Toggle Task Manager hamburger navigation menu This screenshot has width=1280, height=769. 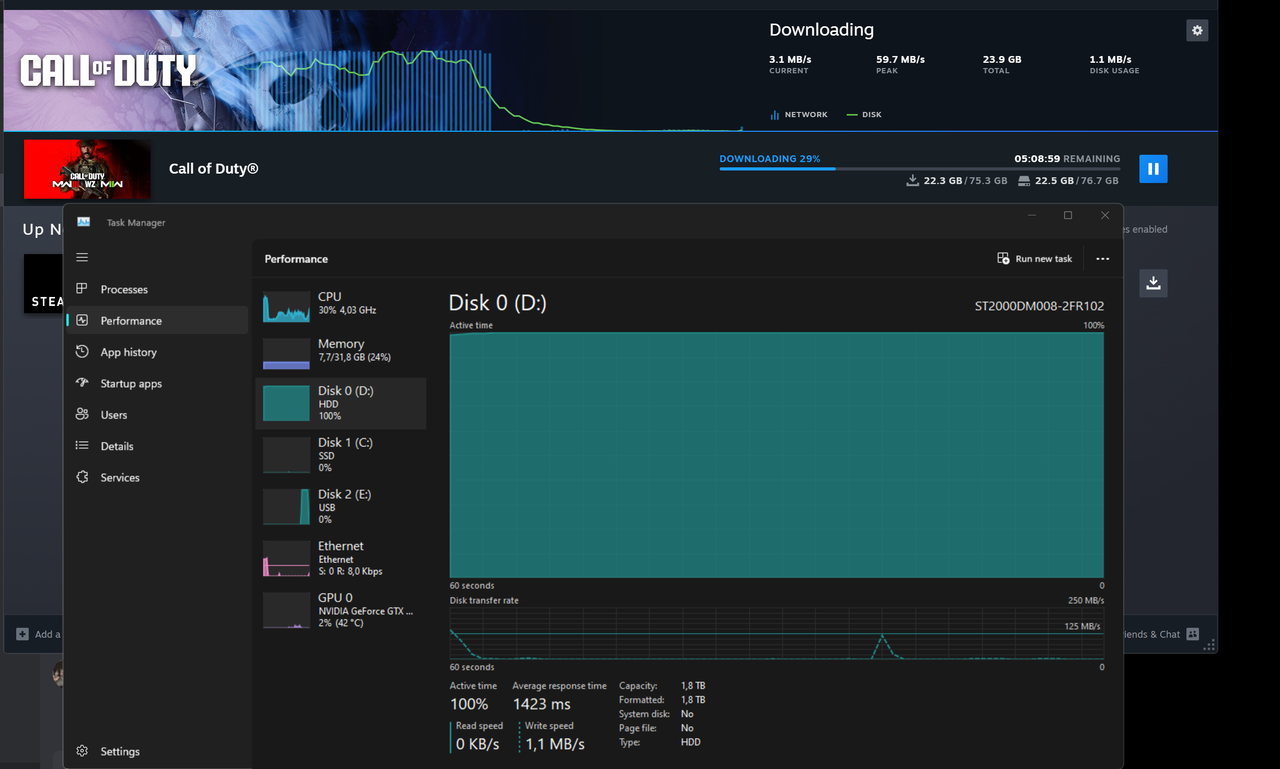[x=82, y=258]
